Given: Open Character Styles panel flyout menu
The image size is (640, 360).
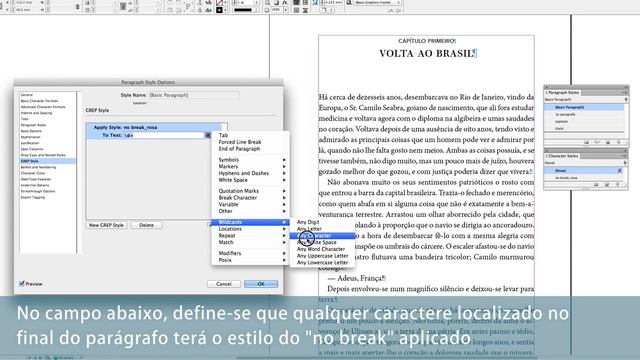Looking at the screenshot, I should 624,156.
